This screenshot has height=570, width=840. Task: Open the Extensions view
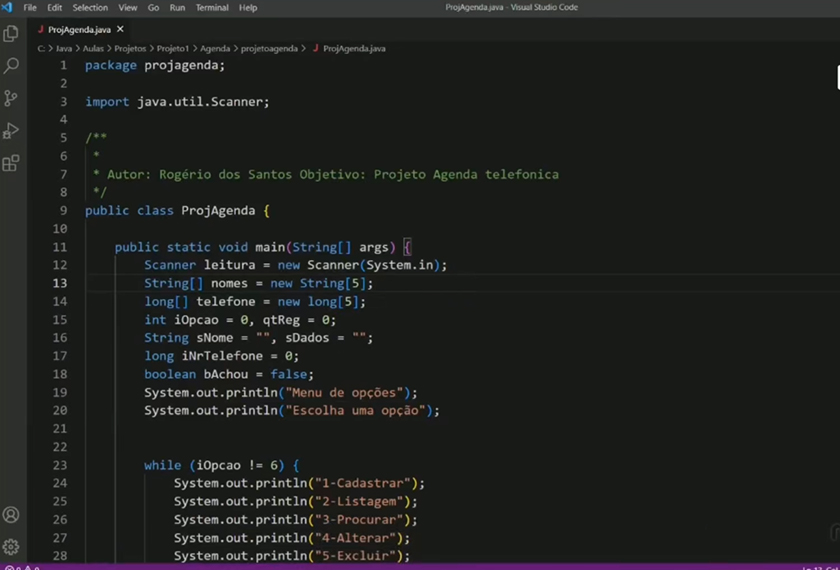tap(11, 163)
